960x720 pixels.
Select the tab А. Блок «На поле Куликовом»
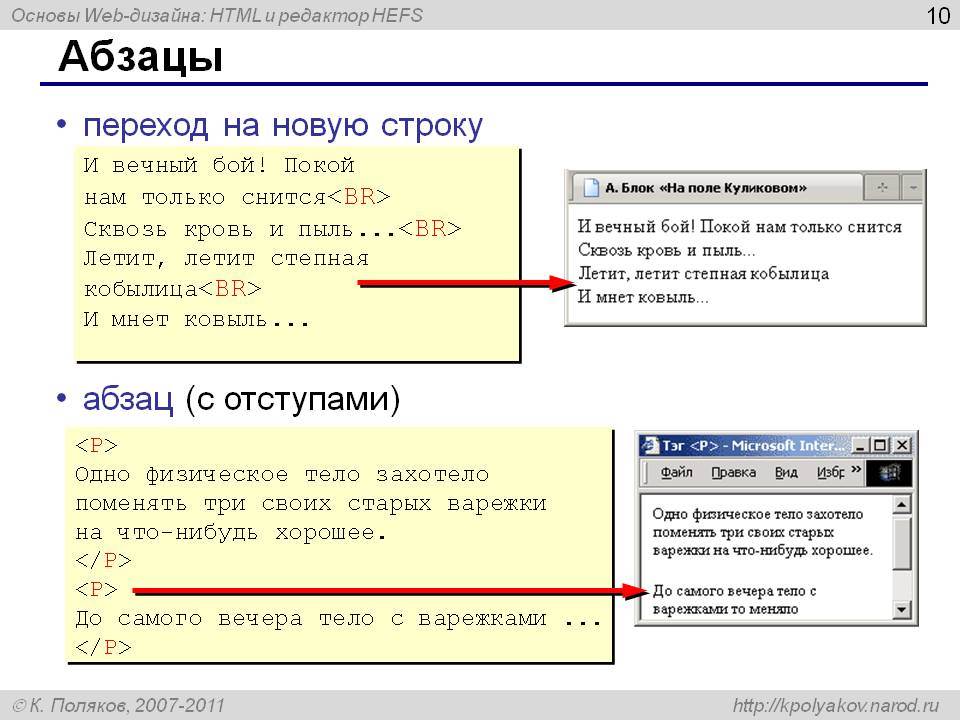(x=716, y=187)
